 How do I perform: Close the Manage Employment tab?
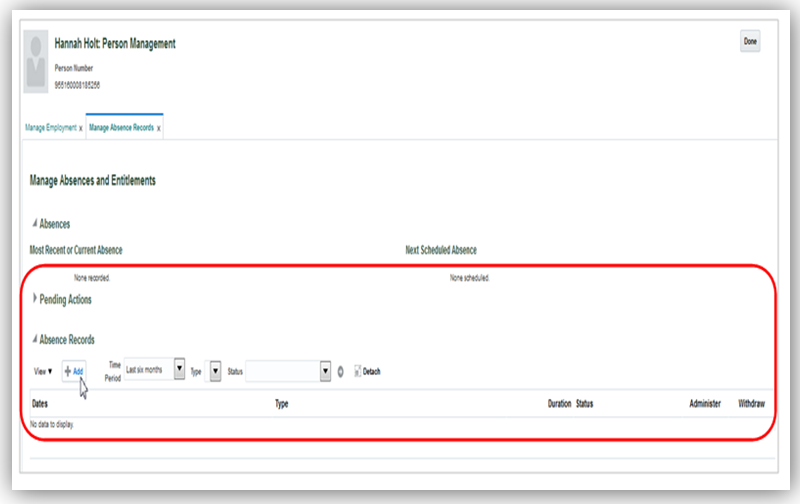pos(81,129)
